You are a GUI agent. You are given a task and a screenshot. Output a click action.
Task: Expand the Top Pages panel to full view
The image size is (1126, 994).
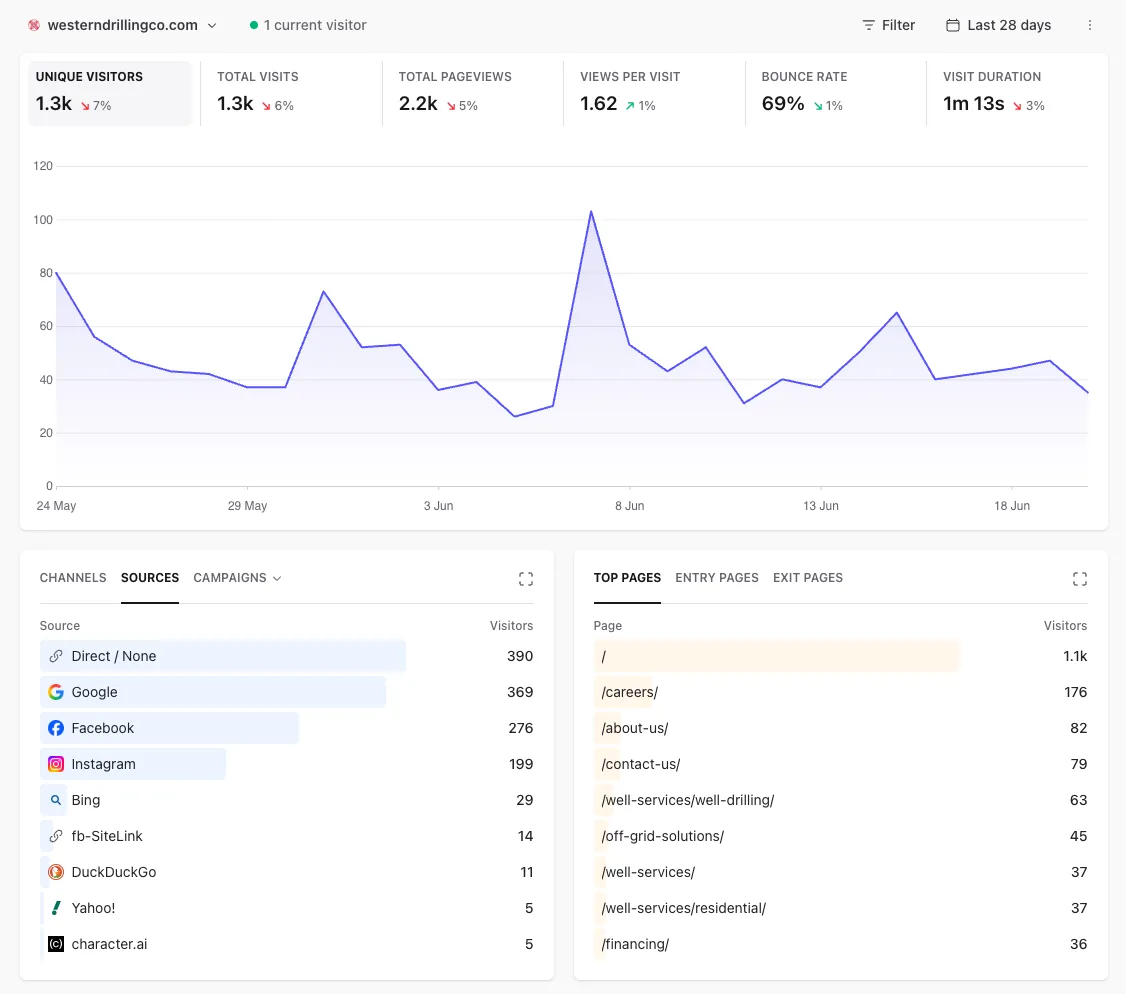pyautogui.click(x=1079, y=579)
